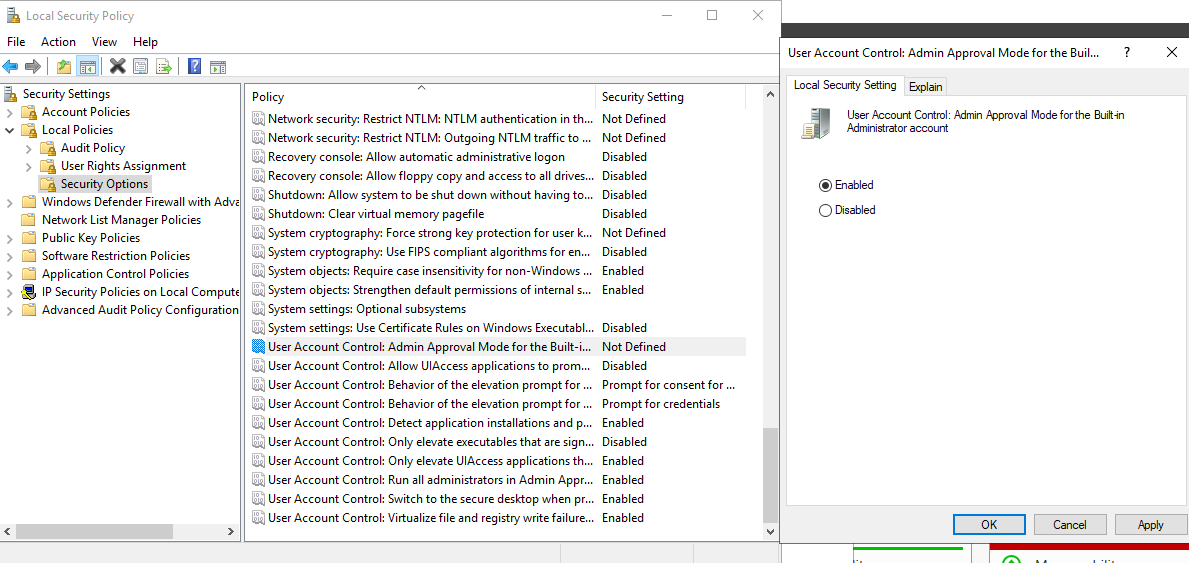Click the Delete X toolbar icon
Image resolution: width=1189 pixels, height=563 pixels.
click(x=118, y=66)
